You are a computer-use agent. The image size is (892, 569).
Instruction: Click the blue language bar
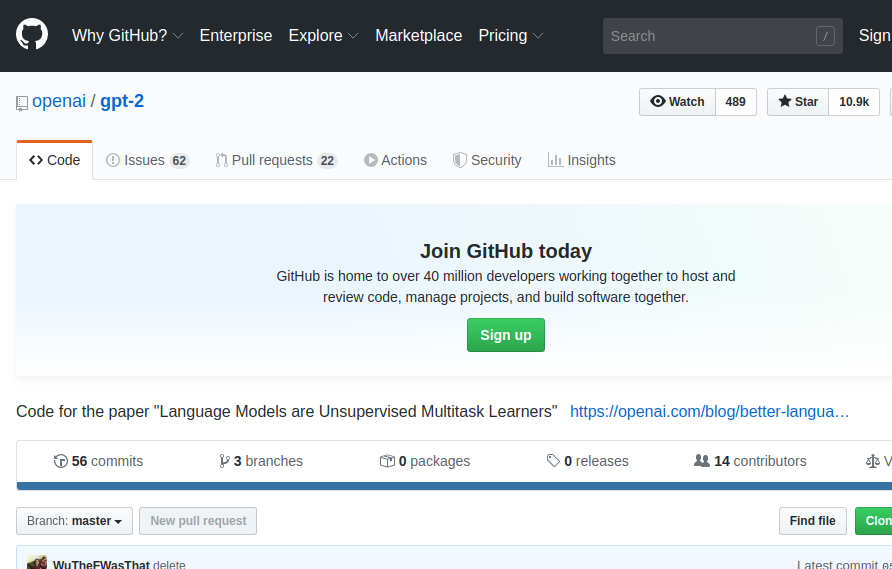[455, 486]
